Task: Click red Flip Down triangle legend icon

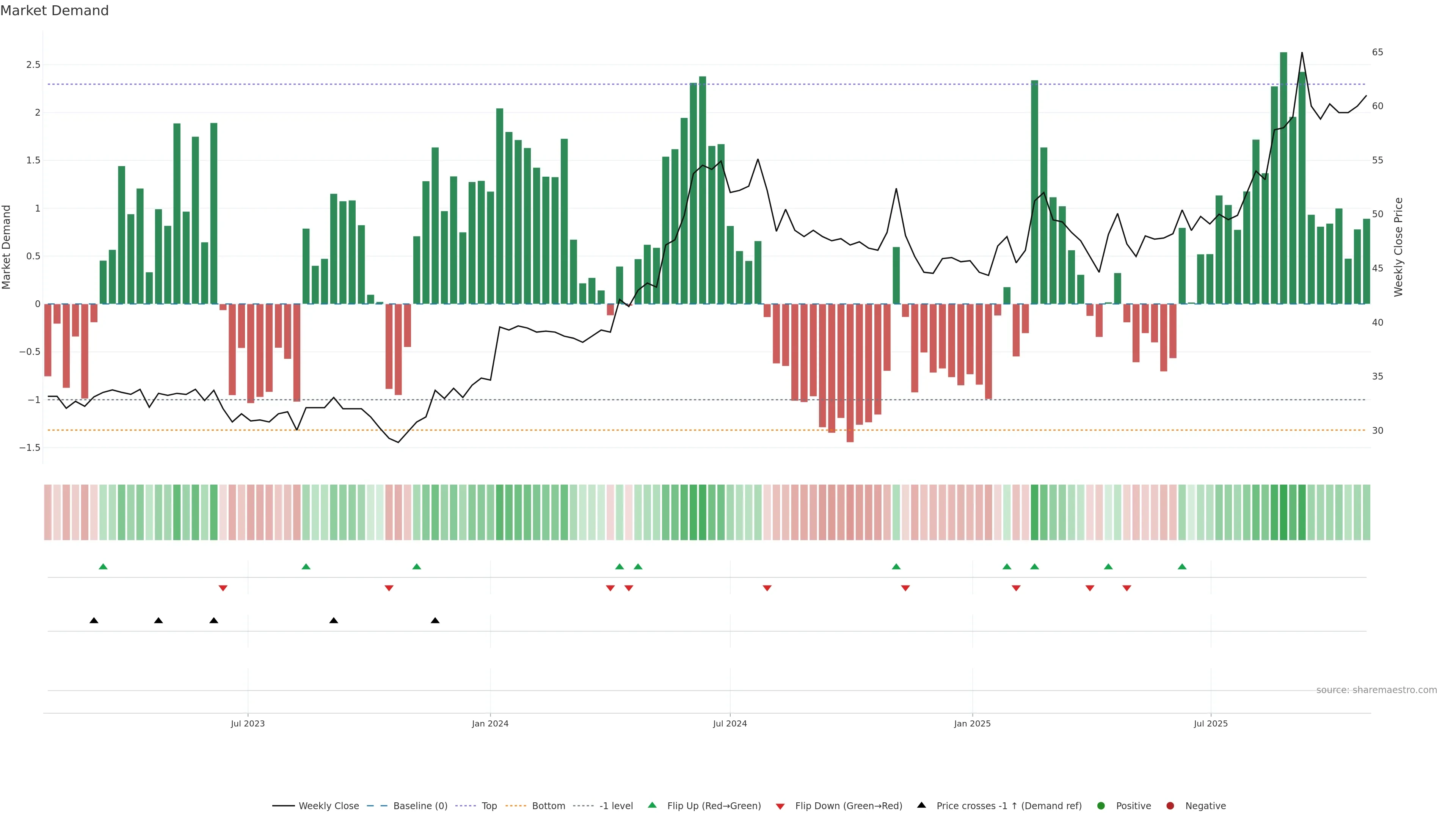Action: pos(780,806)
